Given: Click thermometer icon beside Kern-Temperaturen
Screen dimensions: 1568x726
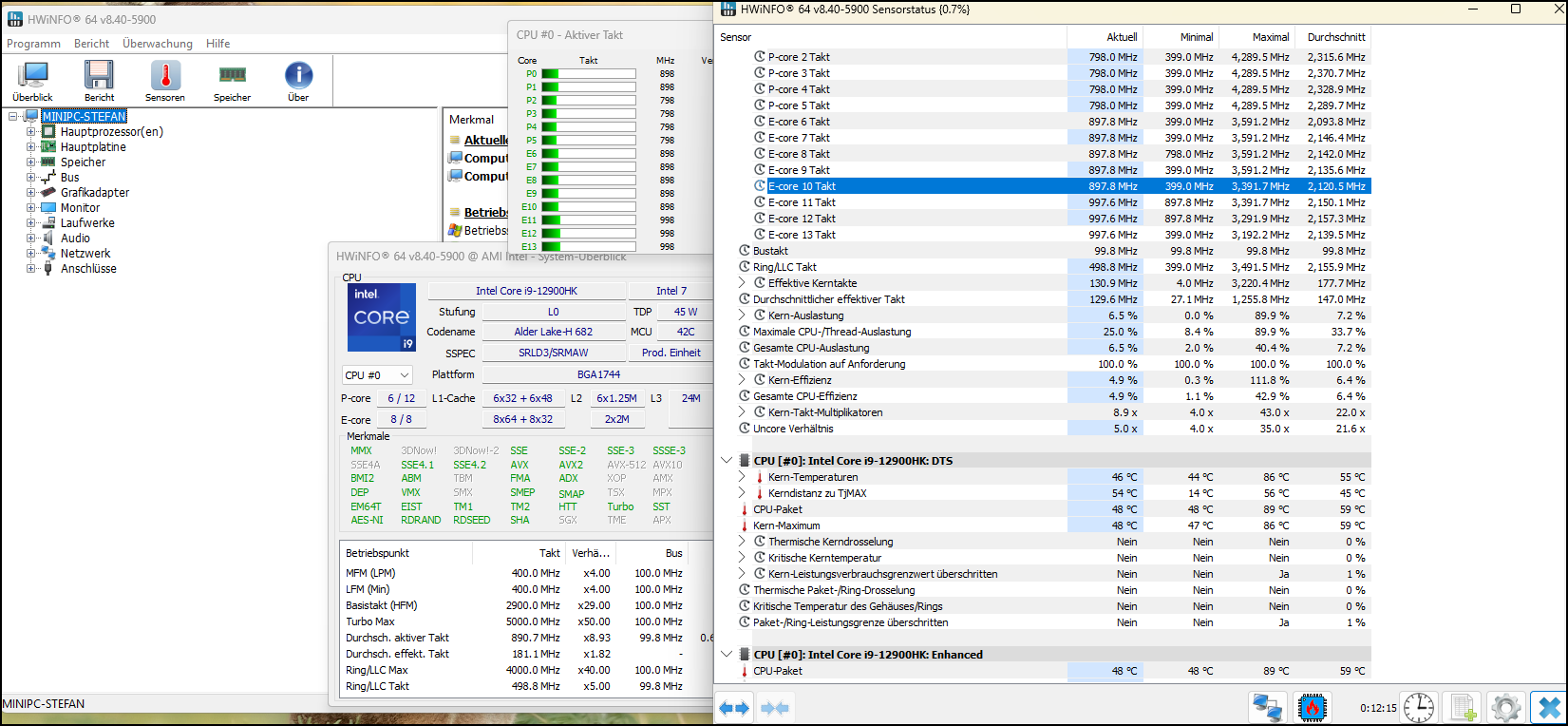Looking at the screenshot, I should (x=760, y=477).
